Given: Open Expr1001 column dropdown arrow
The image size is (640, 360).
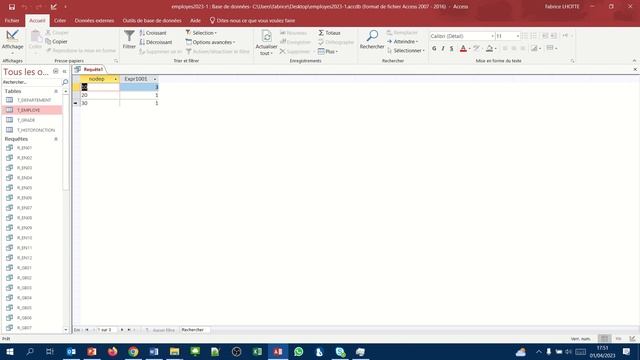Looking at the screenshot, I should click(x=155, y=79).
